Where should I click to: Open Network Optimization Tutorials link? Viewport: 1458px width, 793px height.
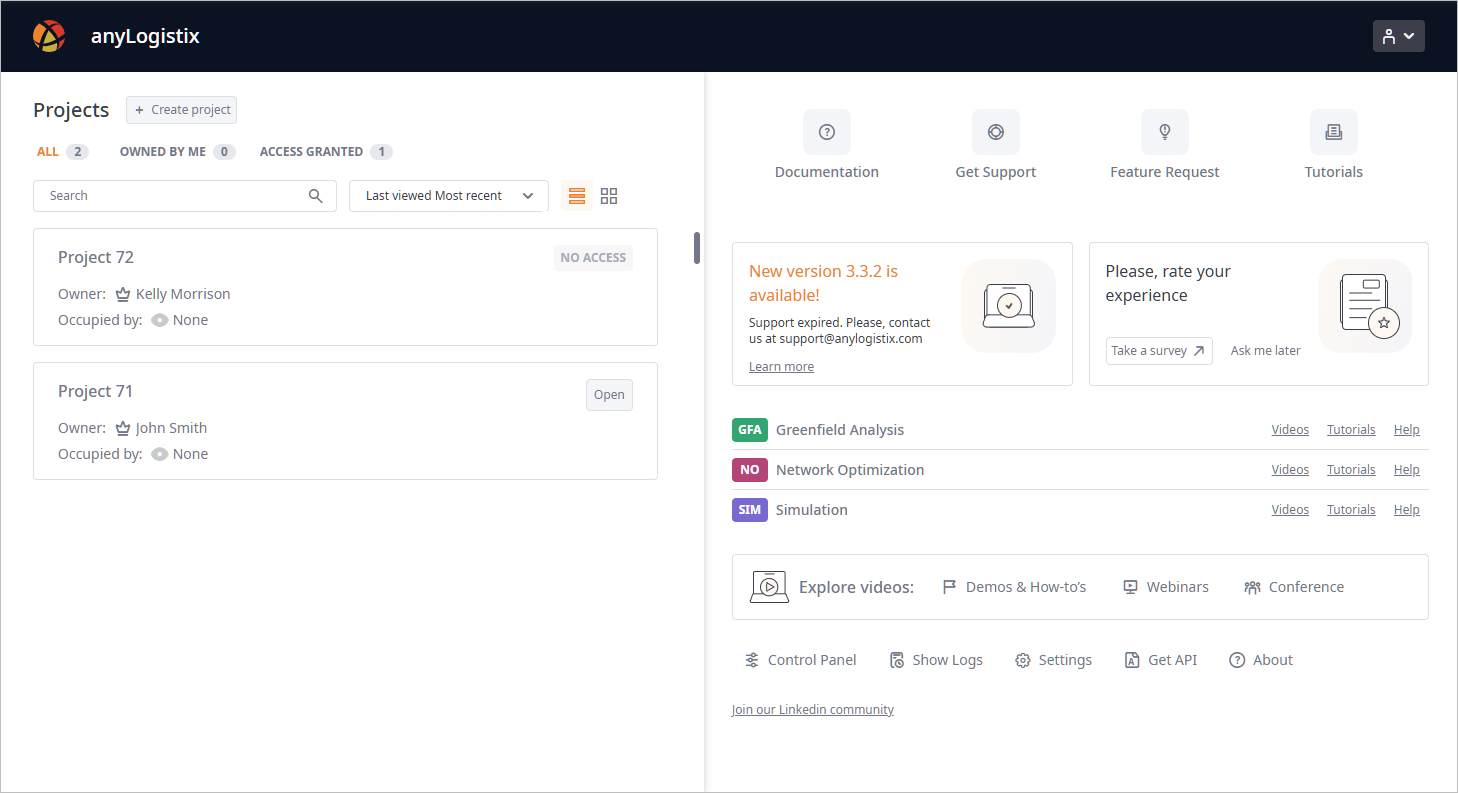pyautogui.click(x=1351, y=470)
